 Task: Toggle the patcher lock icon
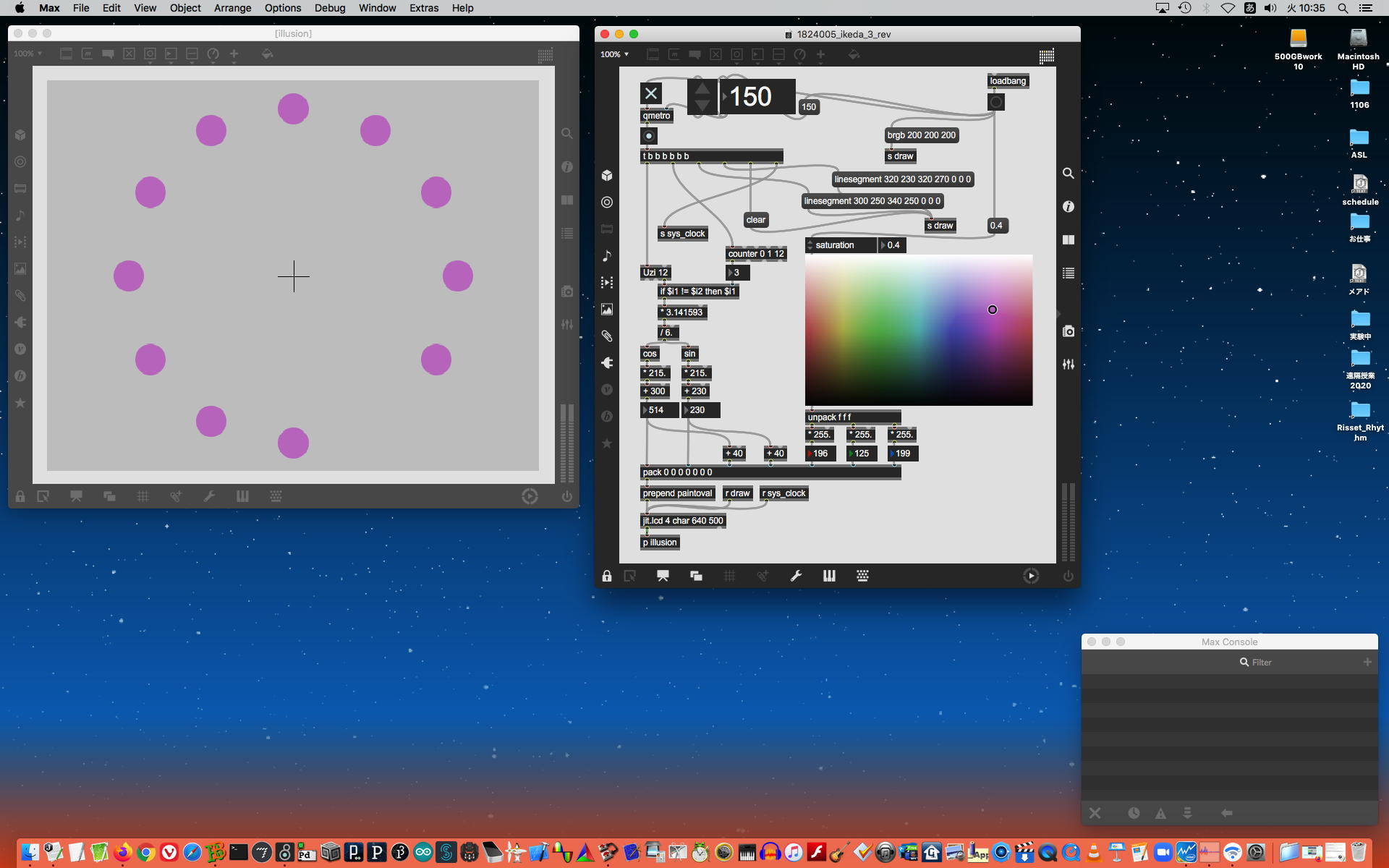(607, 576)
